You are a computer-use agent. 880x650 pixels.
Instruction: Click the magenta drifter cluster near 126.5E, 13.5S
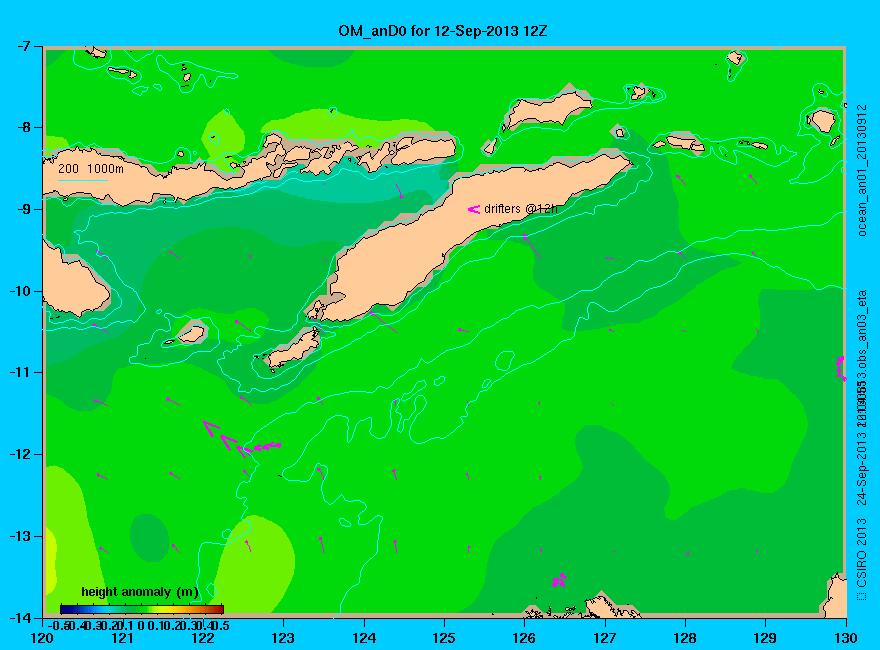559,580
